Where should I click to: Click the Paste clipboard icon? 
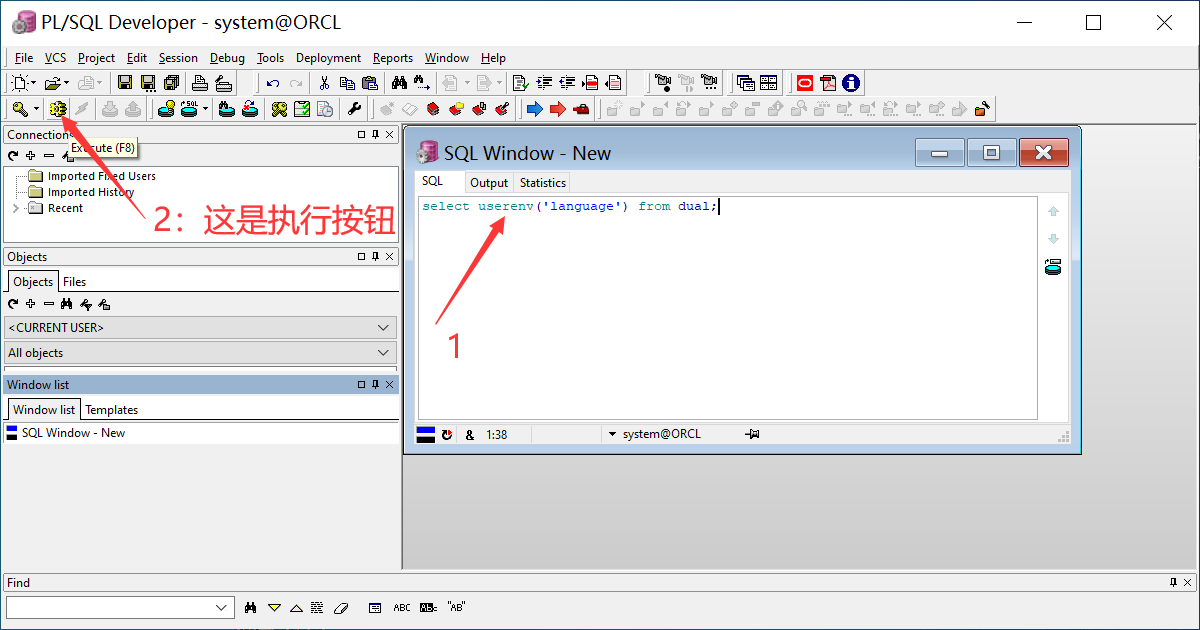pos(370,83)
